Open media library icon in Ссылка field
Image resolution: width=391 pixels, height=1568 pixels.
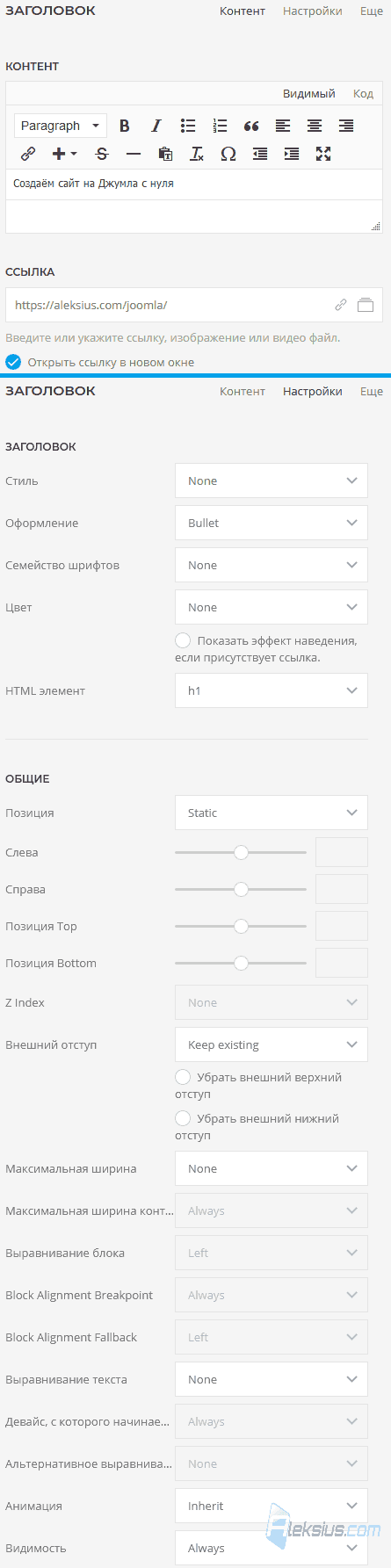[366, 305]
